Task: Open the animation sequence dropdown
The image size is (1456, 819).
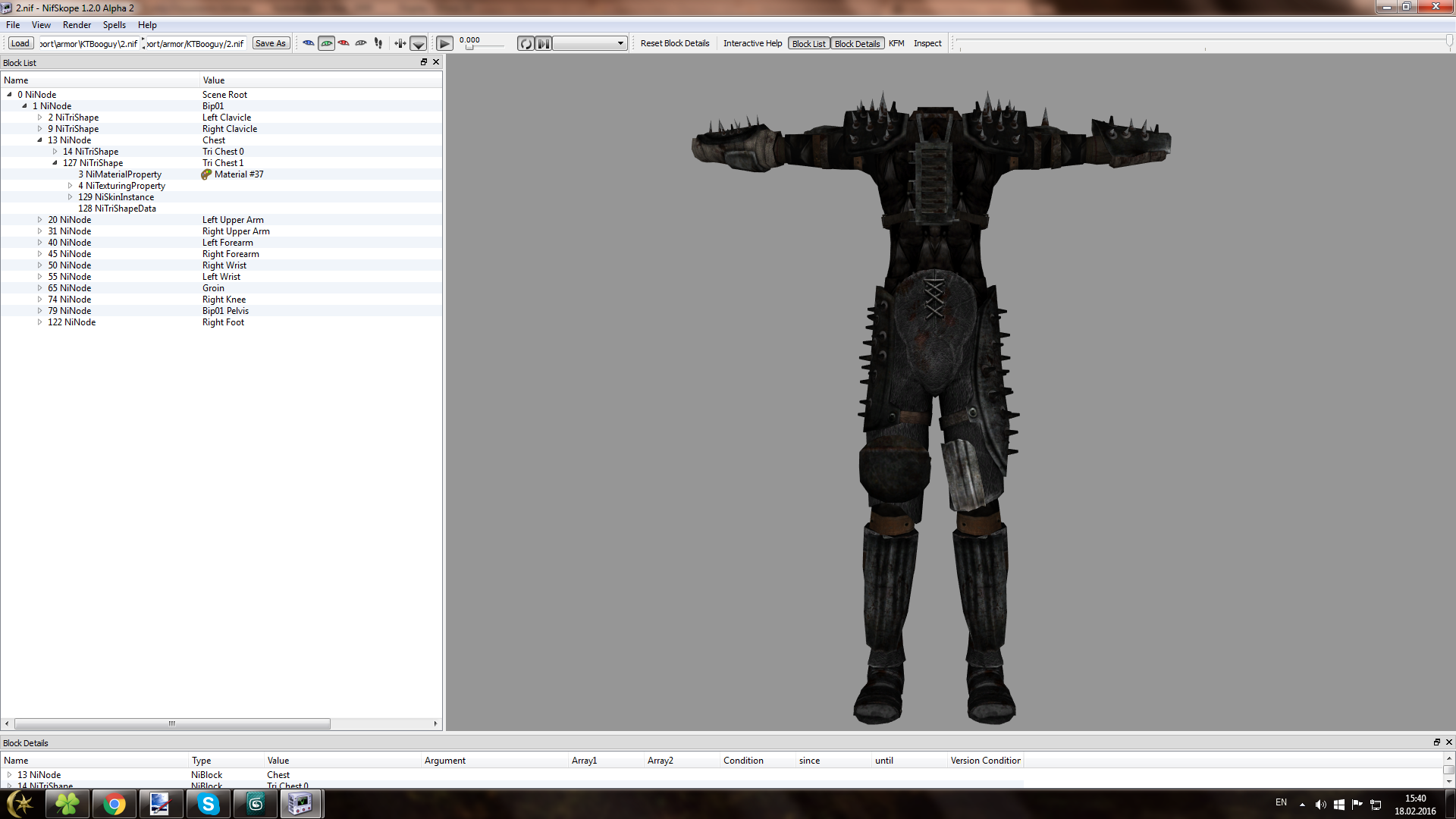Action: [x=590, y=43]
